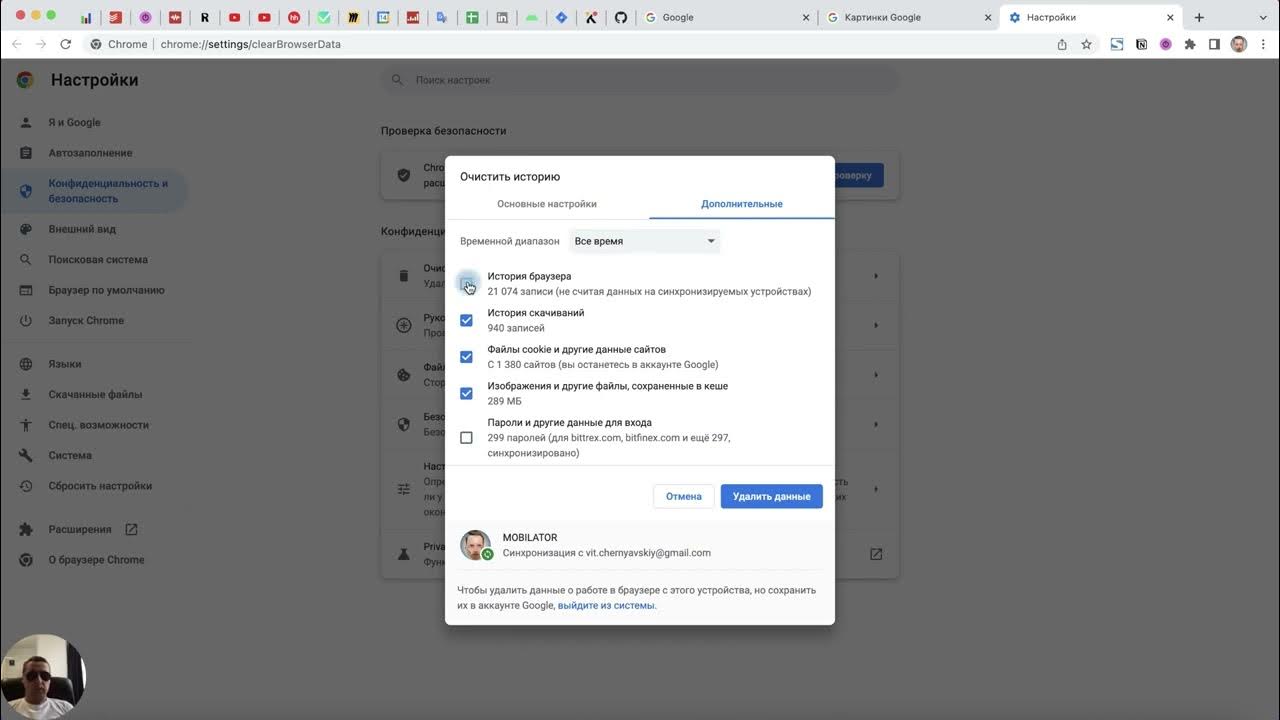Toggle the browser side panel icon
The image size is (1280, 720).
click(1214, 44)
